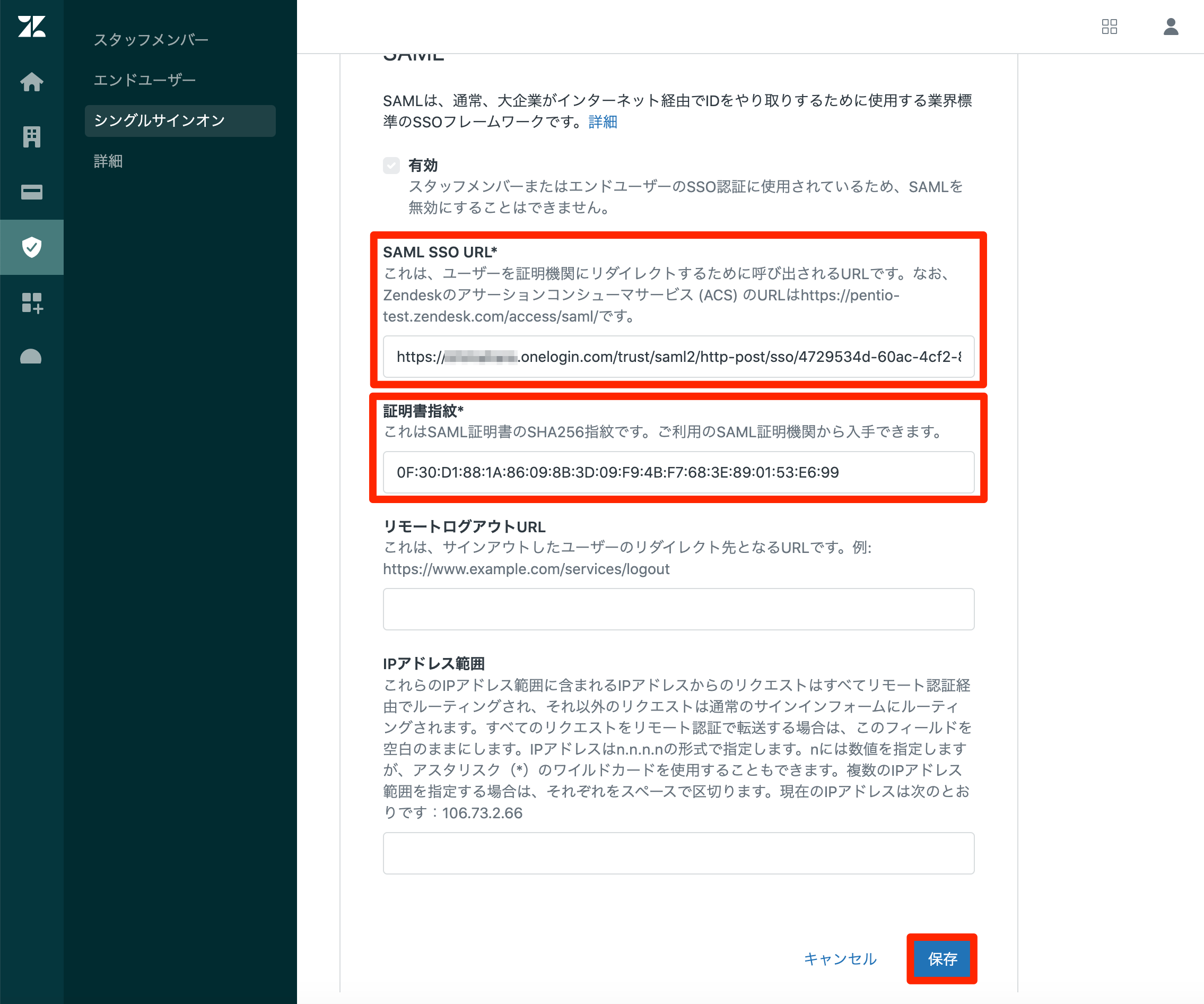Click the IPアドレス範囲 input field
Image resolution: width=1204 pixels, height=1004 pixels.
coord(678,854)
